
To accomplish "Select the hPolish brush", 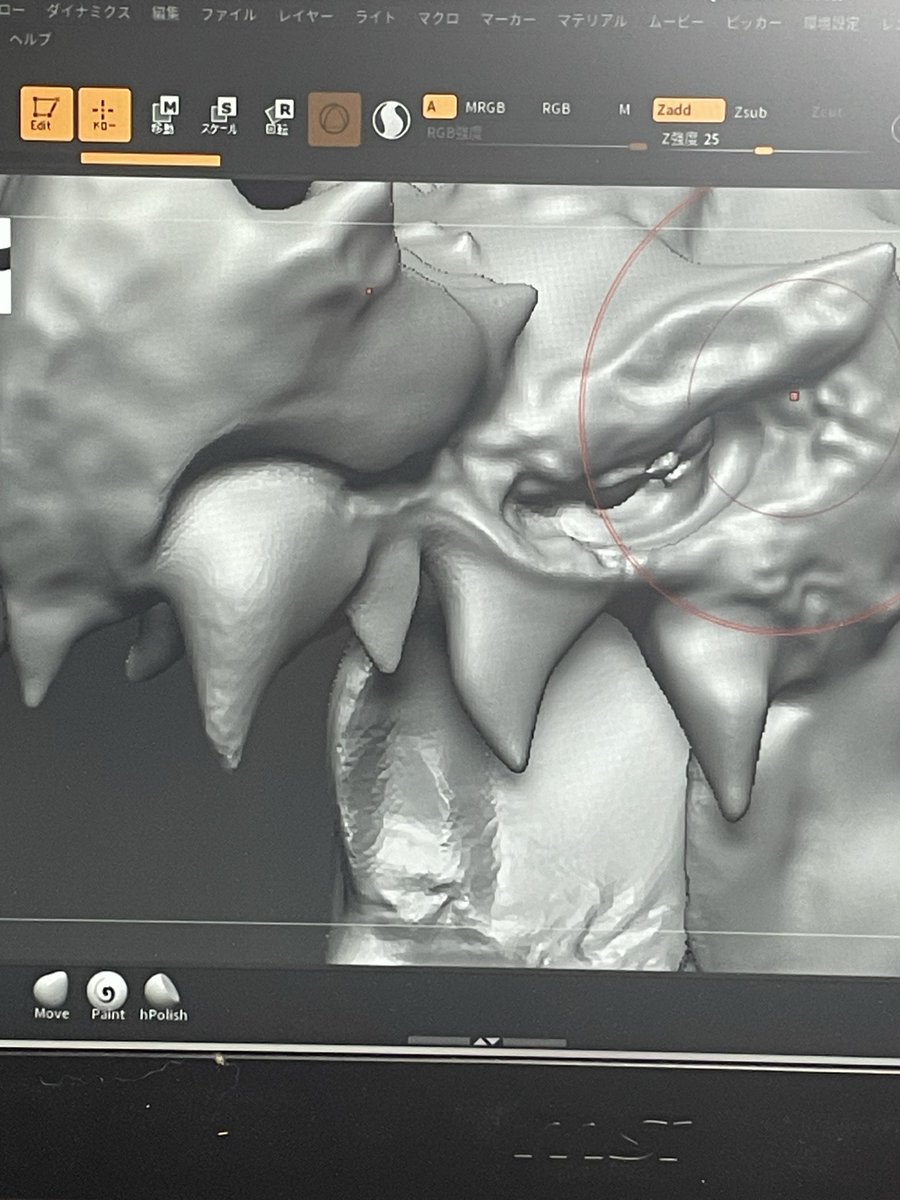I will click(163, 998).
